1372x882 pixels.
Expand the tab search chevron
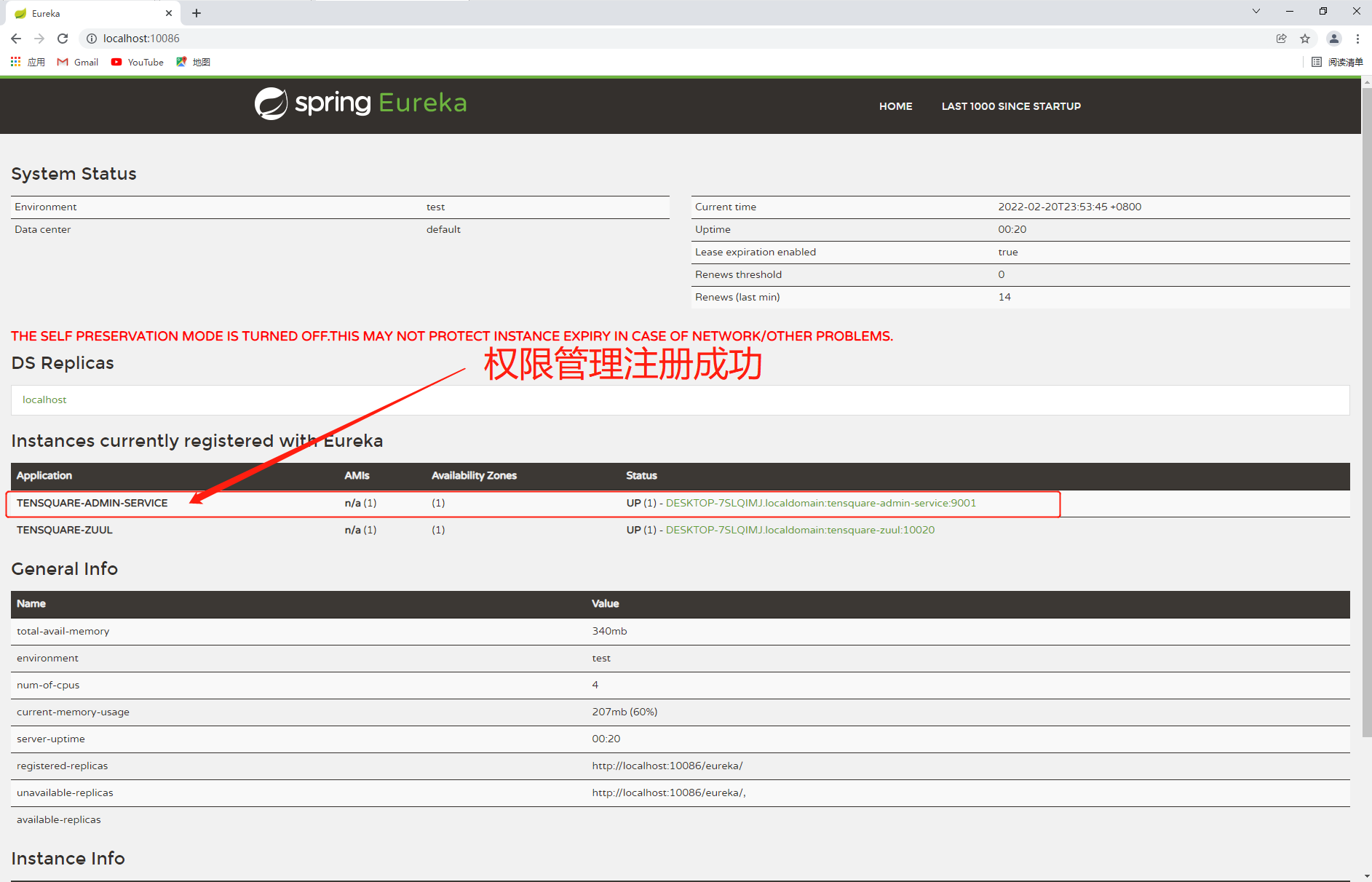[x=1256, y=11]
